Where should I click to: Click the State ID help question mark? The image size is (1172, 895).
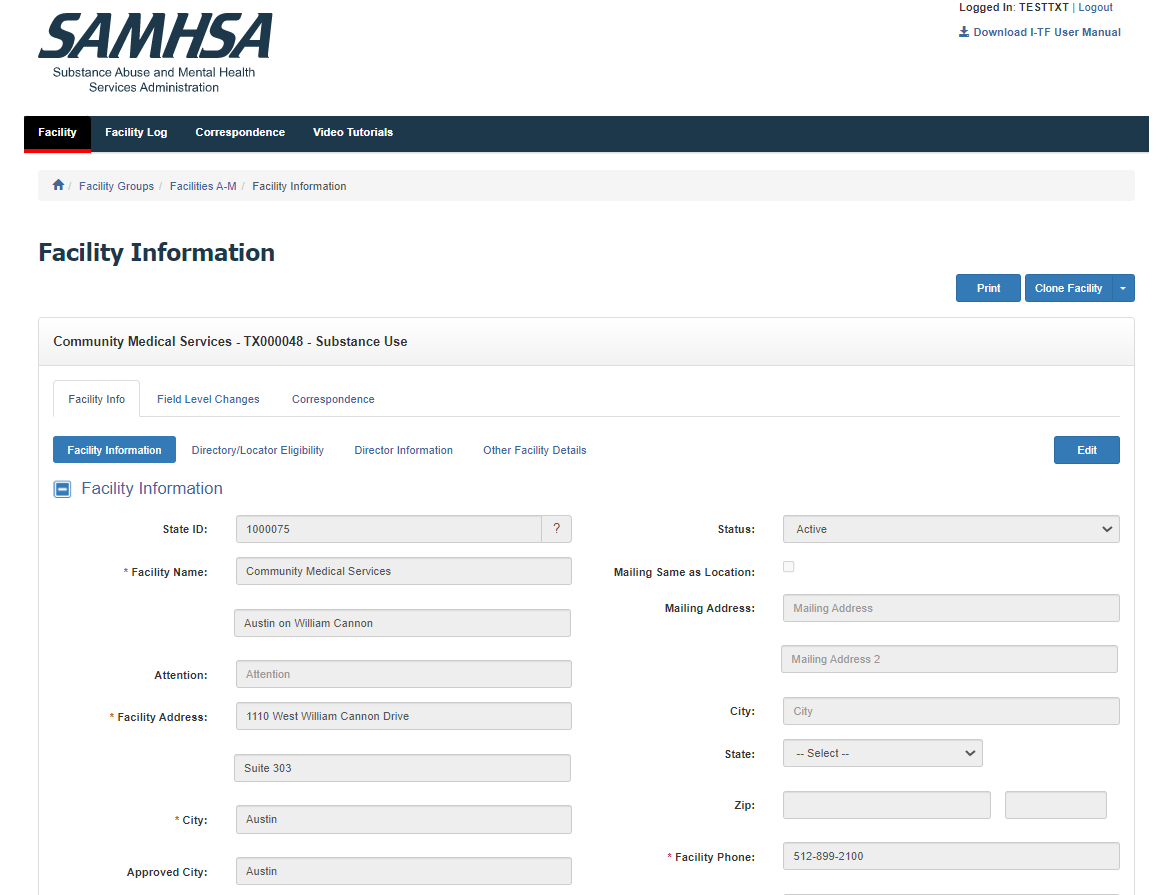coord(556,529)
